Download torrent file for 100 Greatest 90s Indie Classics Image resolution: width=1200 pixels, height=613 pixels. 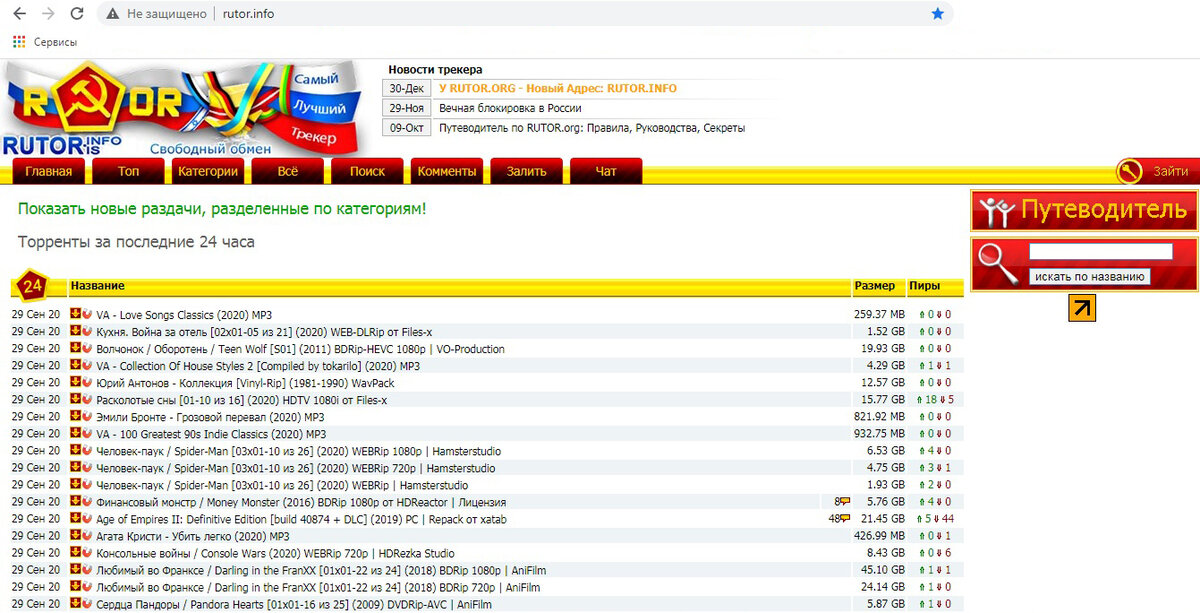[x=75, y=433]
